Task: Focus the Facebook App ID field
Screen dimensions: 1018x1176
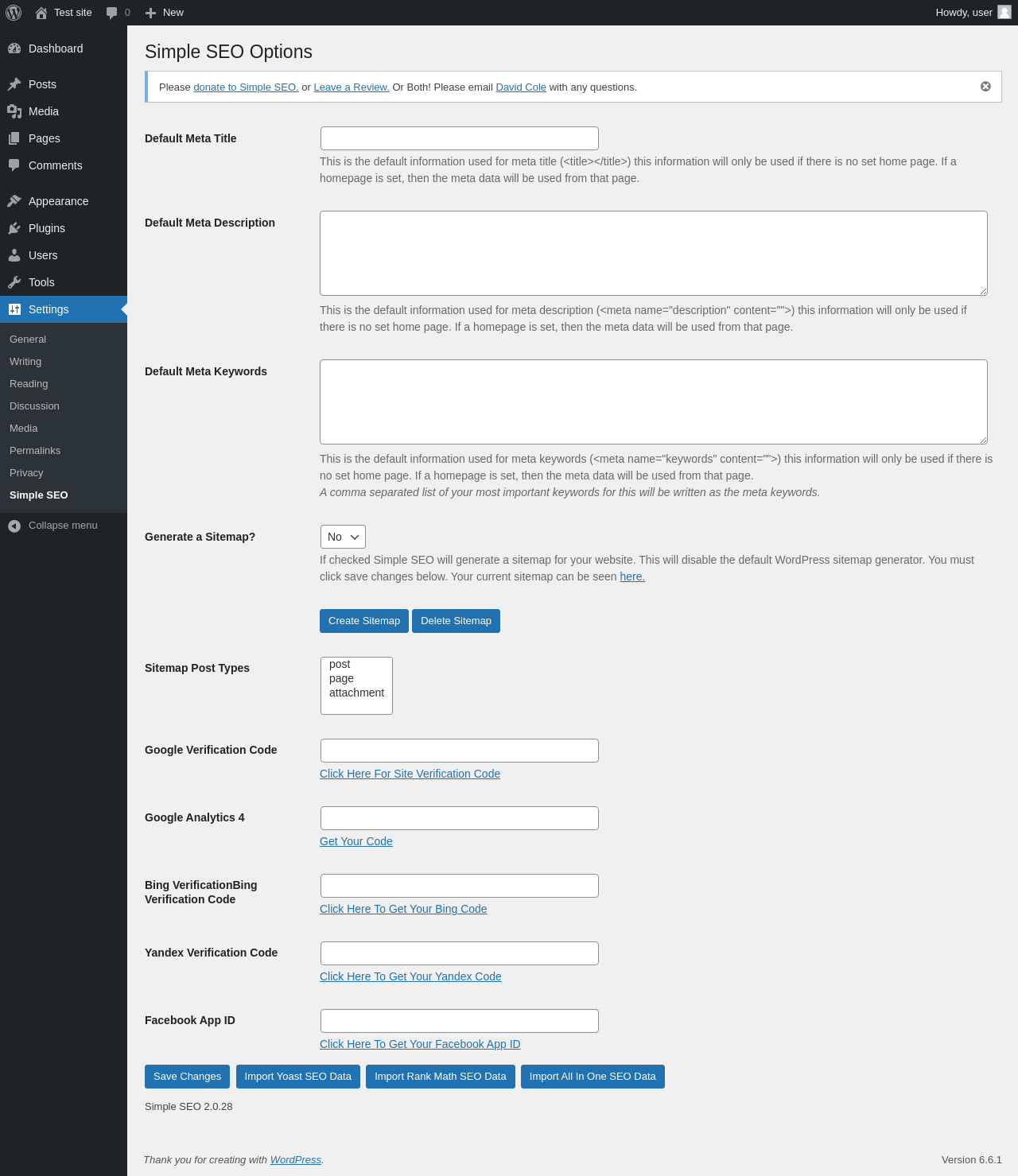Action: (460, 1021)
